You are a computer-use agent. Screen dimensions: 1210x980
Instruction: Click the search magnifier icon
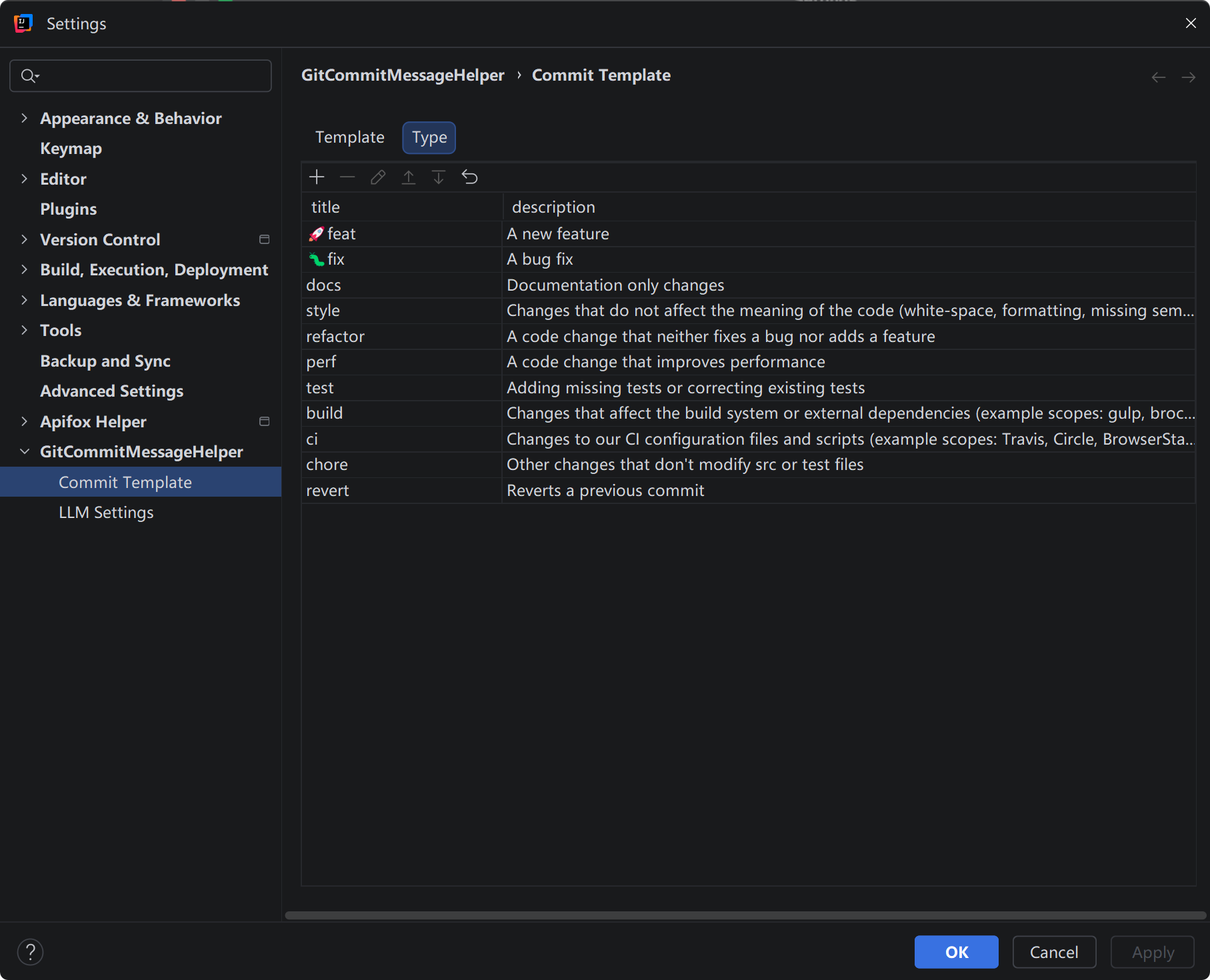tap(29, 76)
